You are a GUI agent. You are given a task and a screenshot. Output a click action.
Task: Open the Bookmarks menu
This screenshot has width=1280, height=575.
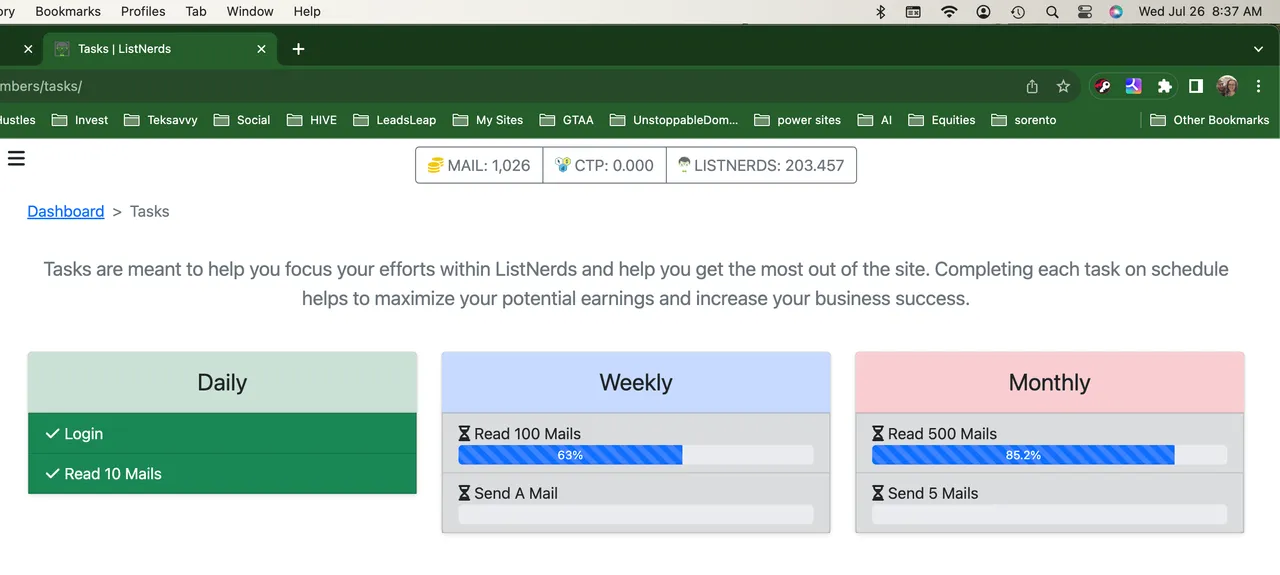click(68, 11)
